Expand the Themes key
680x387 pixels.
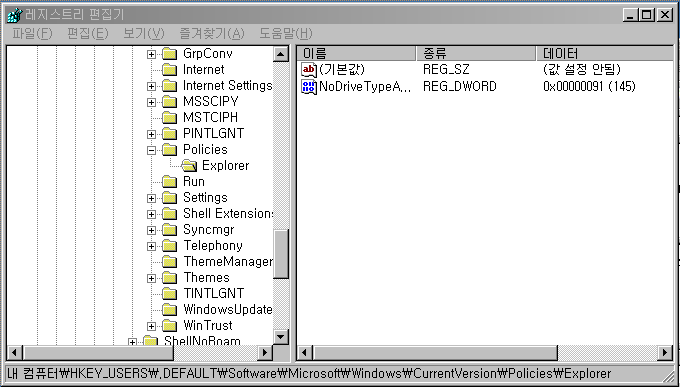(151, 278)
